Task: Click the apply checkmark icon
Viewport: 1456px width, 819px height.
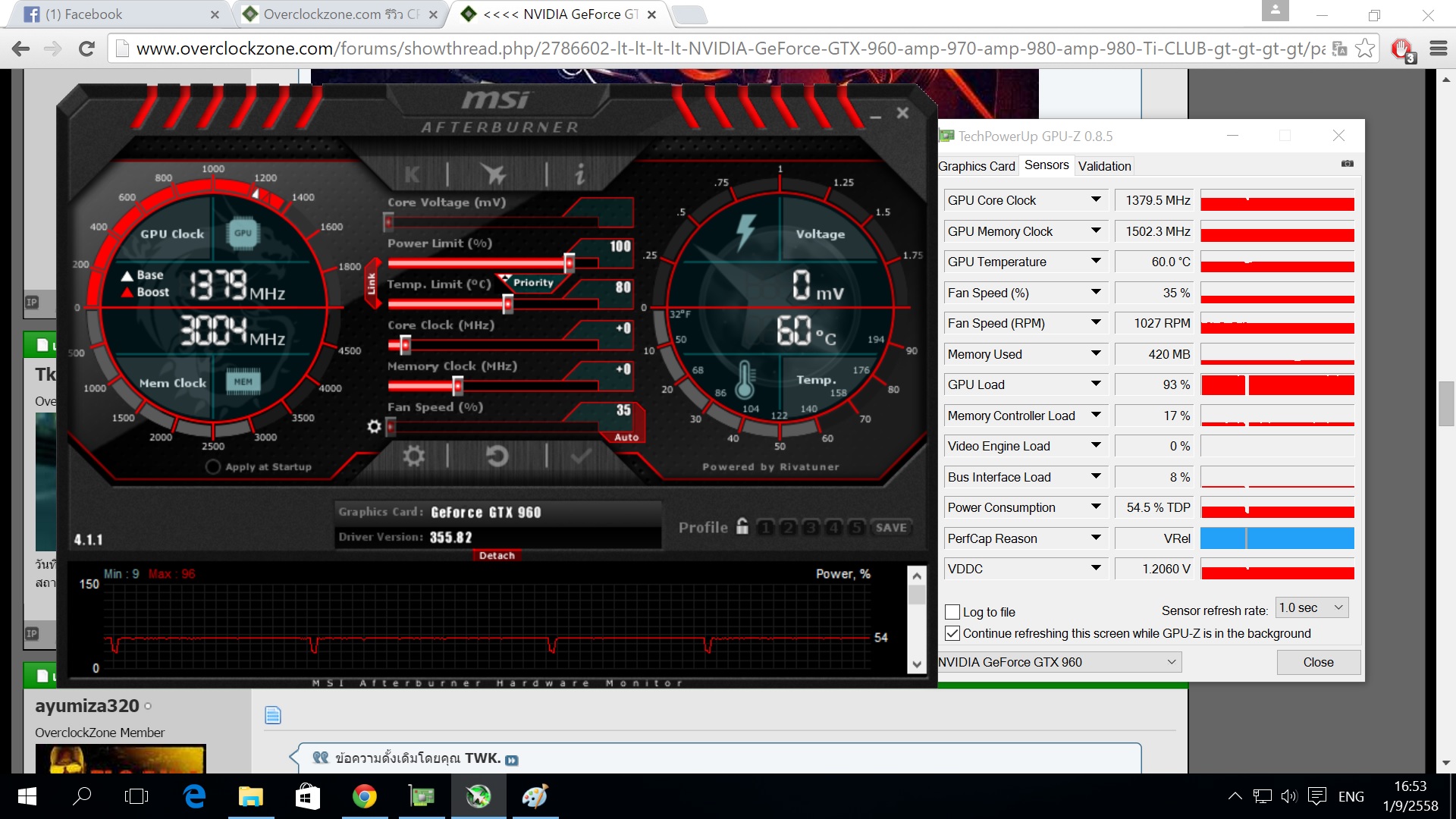Action: [582, 456]
